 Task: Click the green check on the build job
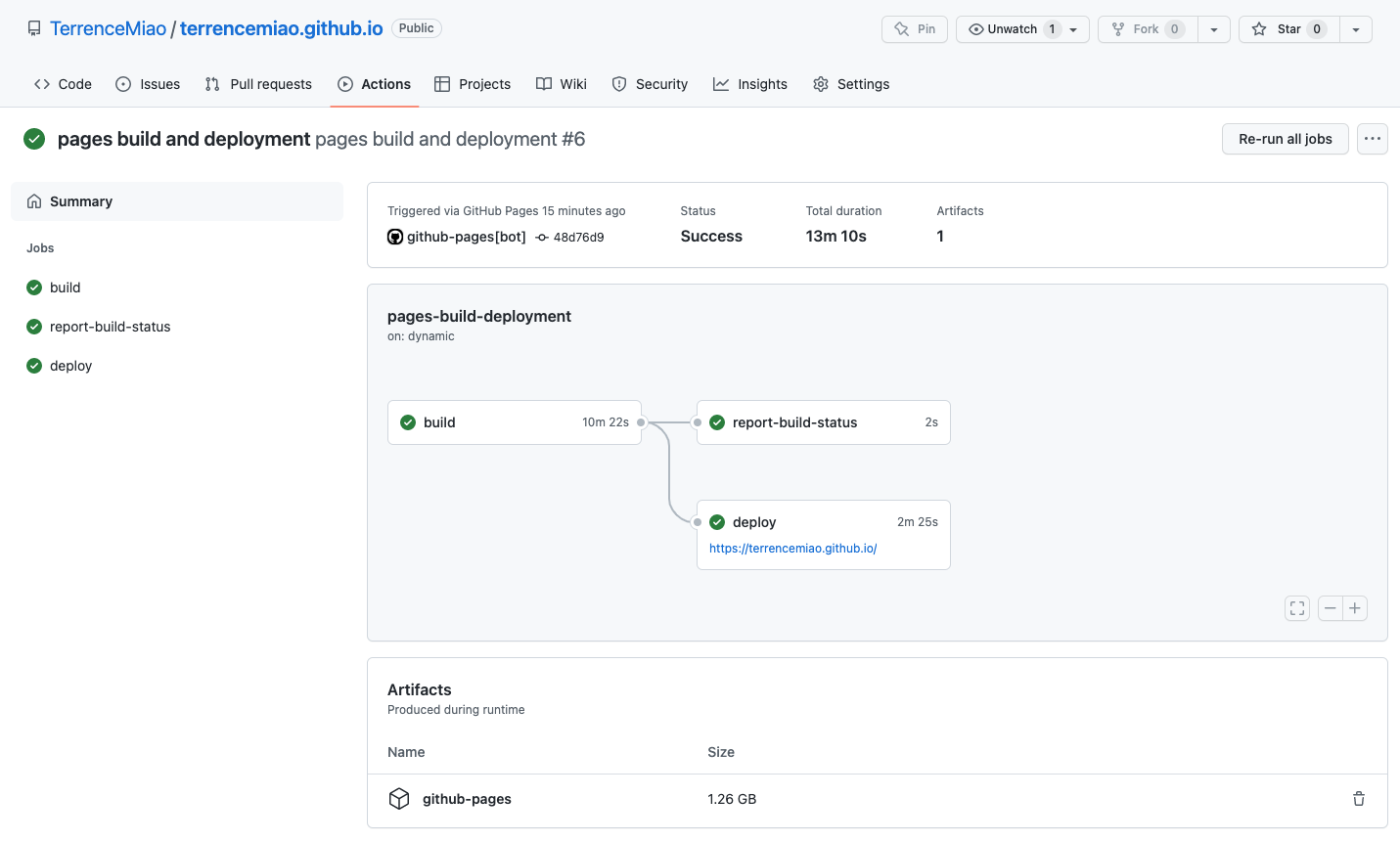[408, 422]
